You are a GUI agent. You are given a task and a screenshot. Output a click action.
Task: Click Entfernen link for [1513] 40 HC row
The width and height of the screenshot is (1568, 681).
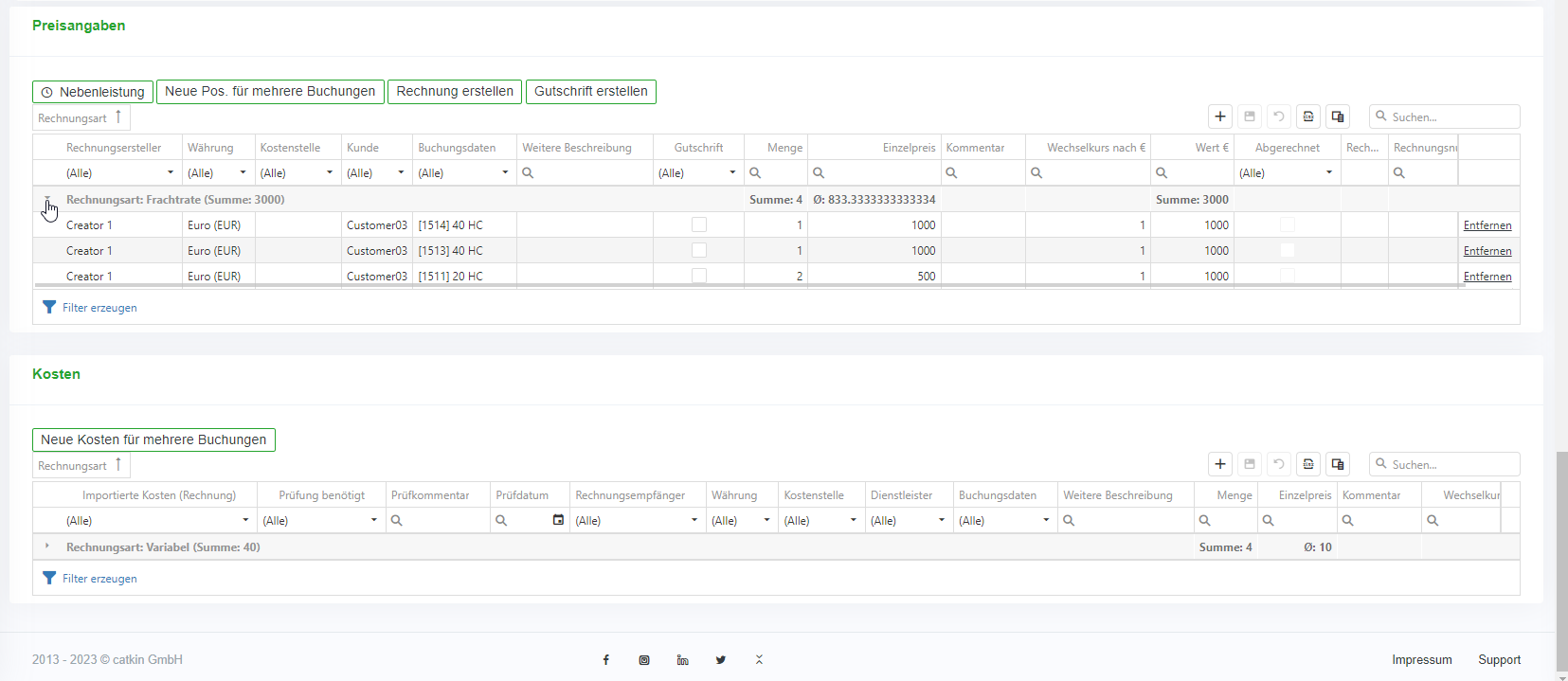click(x=1487, y=251)
